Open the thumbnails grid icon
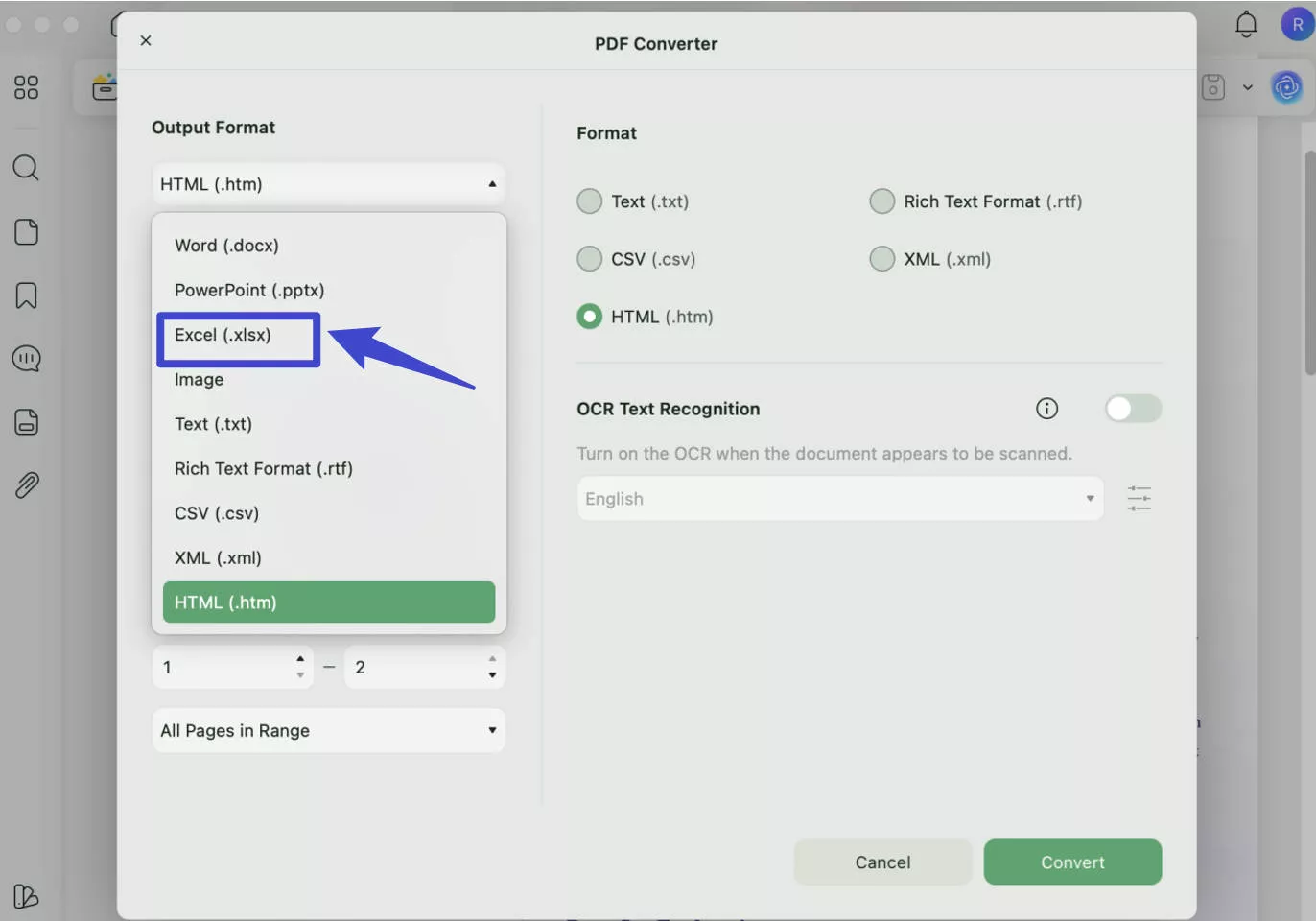 point(26,88)
